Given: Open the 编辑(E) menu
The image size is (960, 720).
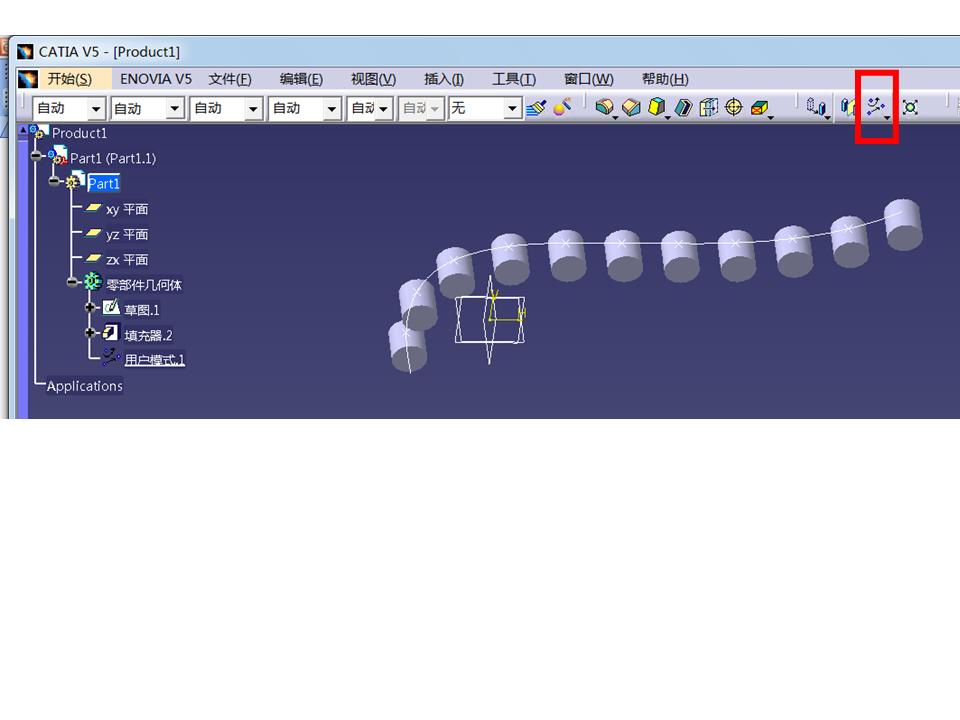Looking at the screenshot, I should pos(301,79).
